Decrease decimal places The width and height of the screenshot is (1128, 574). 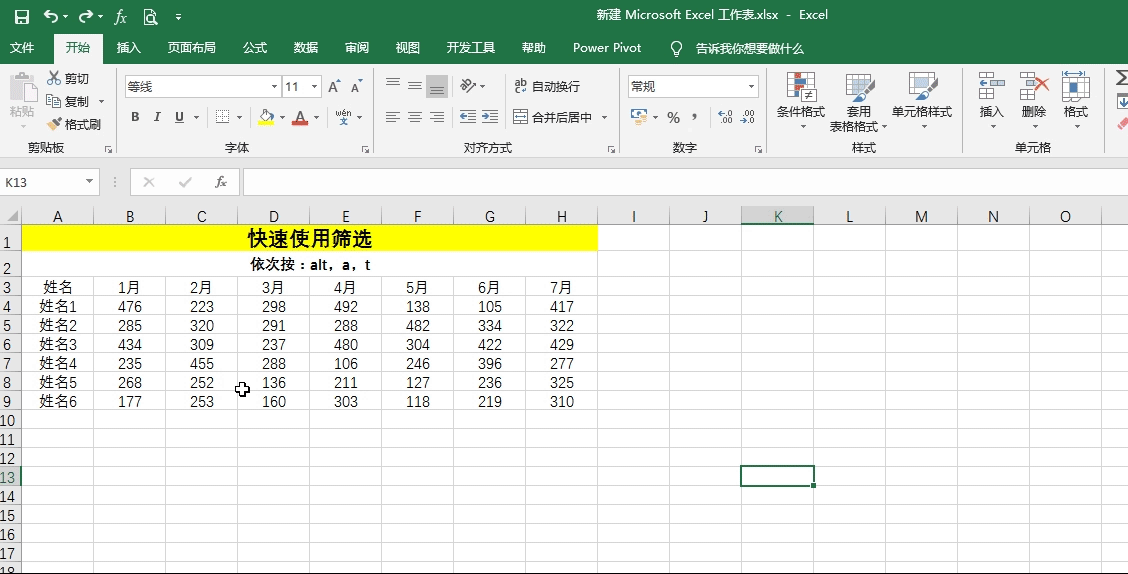(x=748, y=117)
